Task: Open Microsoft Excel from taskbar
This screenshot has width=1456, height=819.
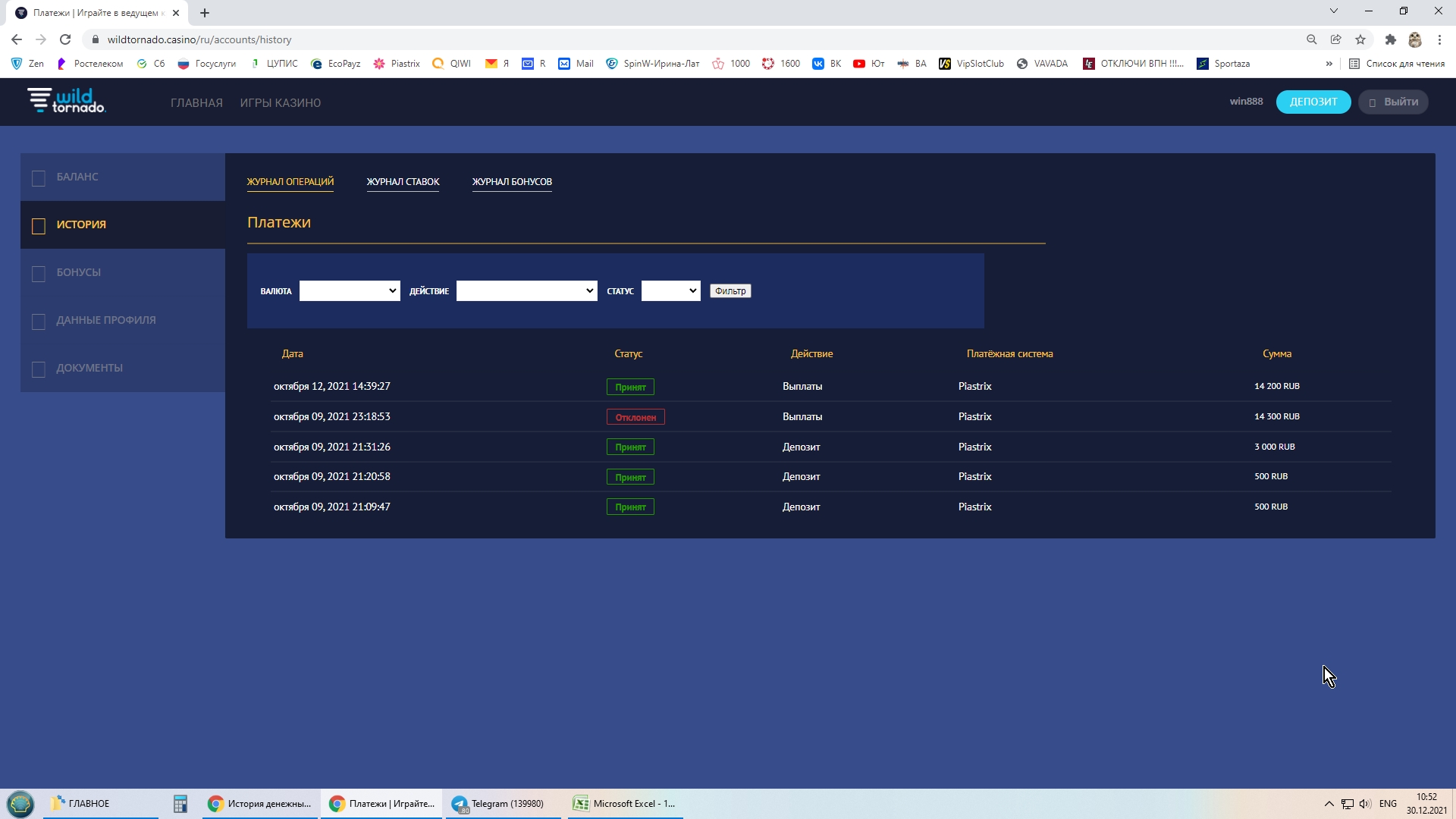Action: point(625,804)
